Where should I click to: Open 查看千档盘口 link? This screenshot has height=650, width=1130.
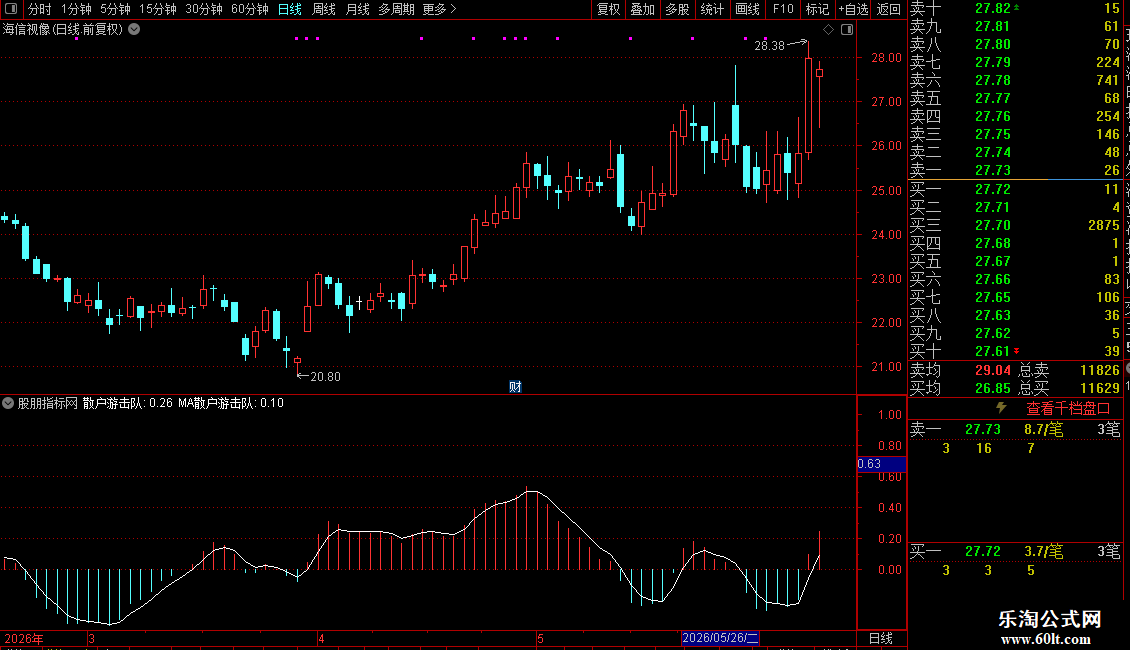tap(1068, 409)
